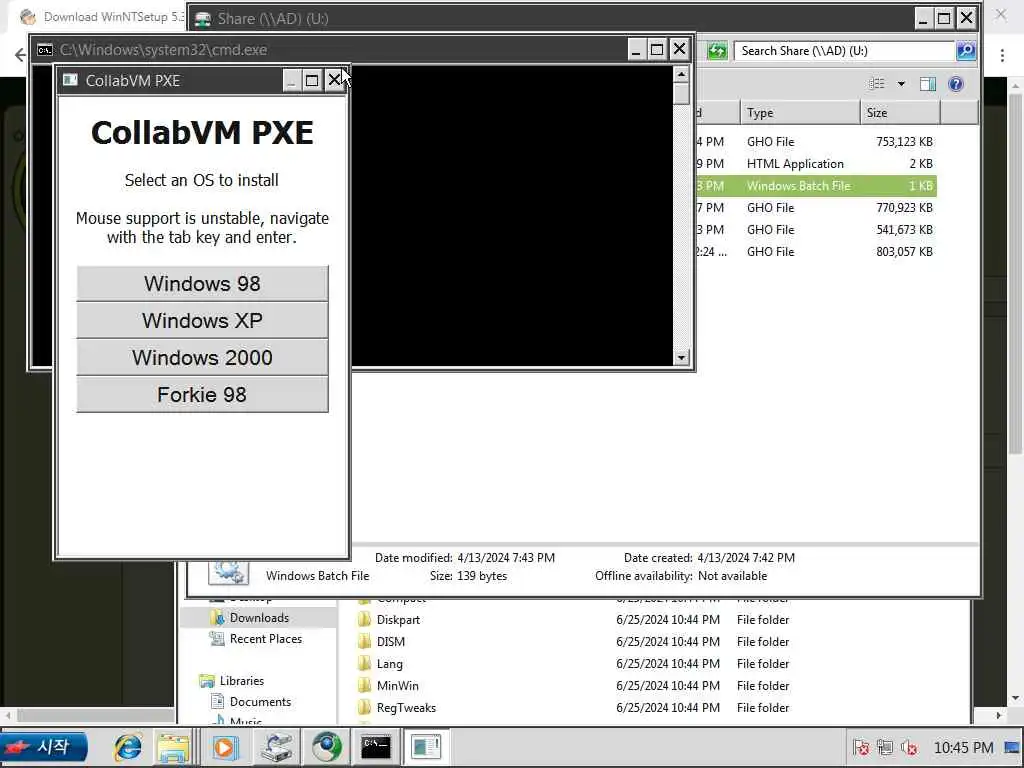Click the Action Center flag tray icon
Screen dimensions: 1024x768
pos(861,747)
